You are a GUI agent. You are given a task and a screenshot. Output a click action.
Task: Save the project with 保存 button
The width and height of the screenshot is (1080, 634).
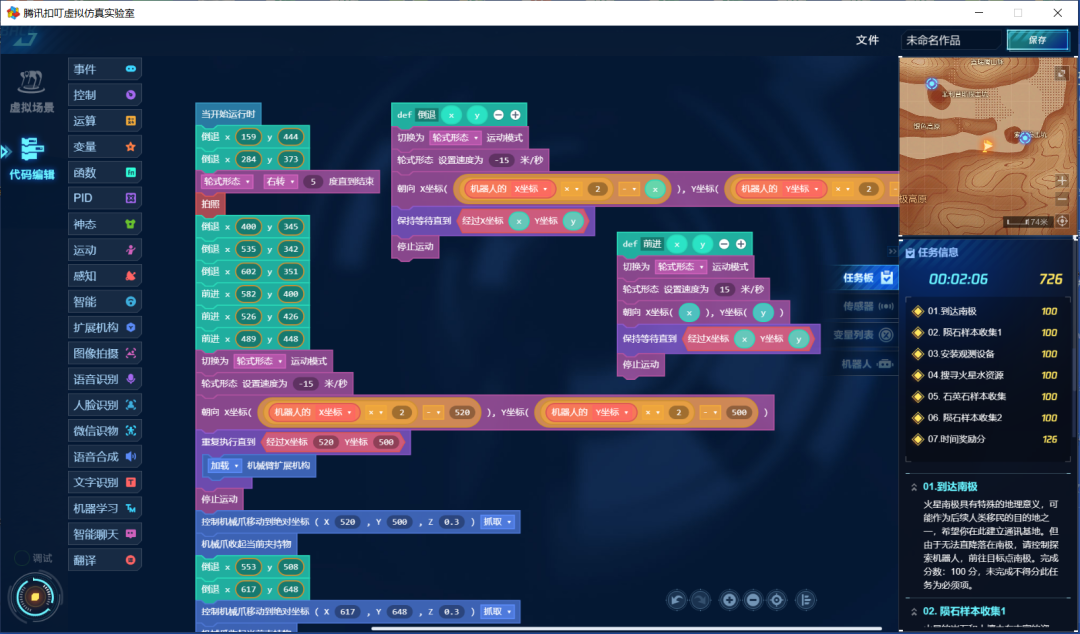[x=1037, y=40]
